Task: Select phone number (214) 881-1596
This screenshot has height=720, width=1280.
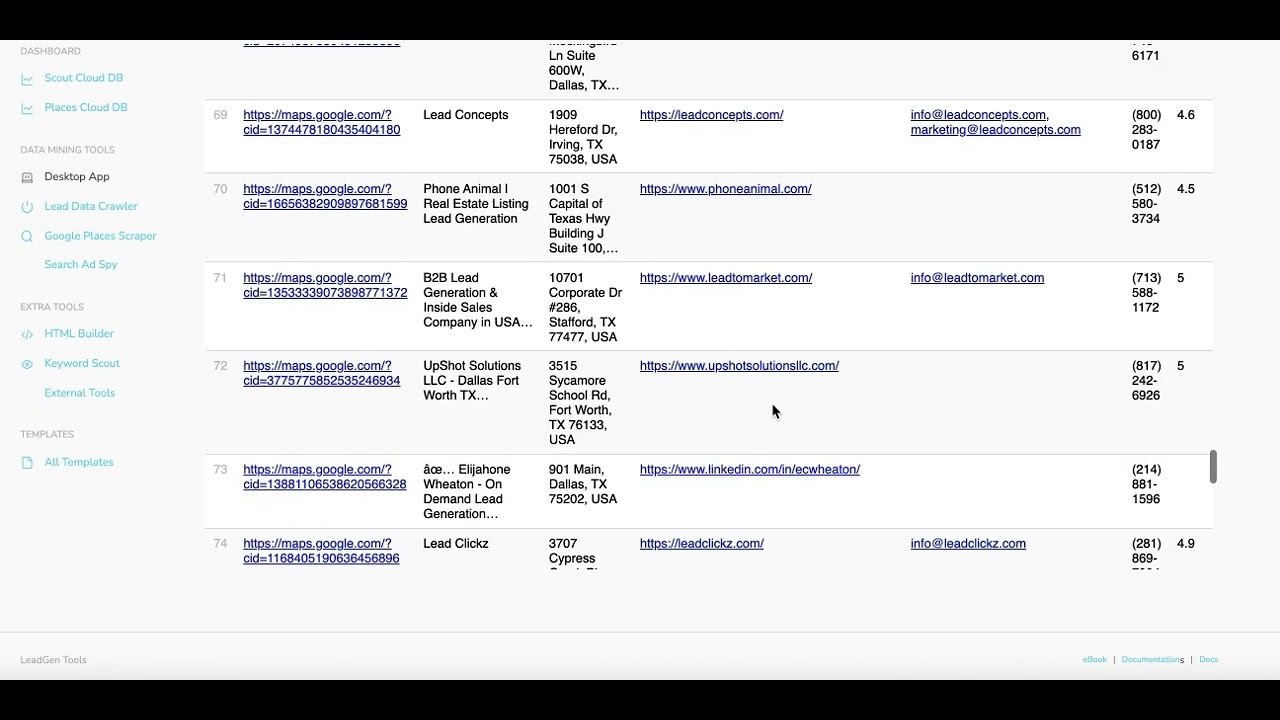Action: pos(1147,484)
